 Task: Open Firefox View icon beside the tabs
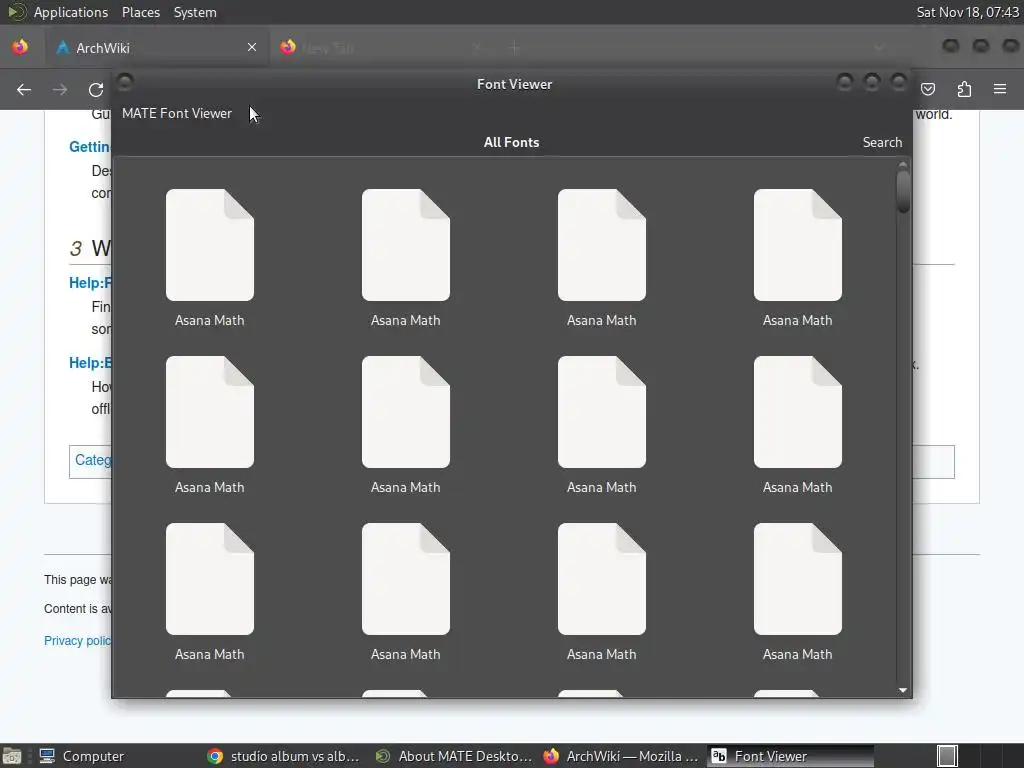click(x=20, y=47)
